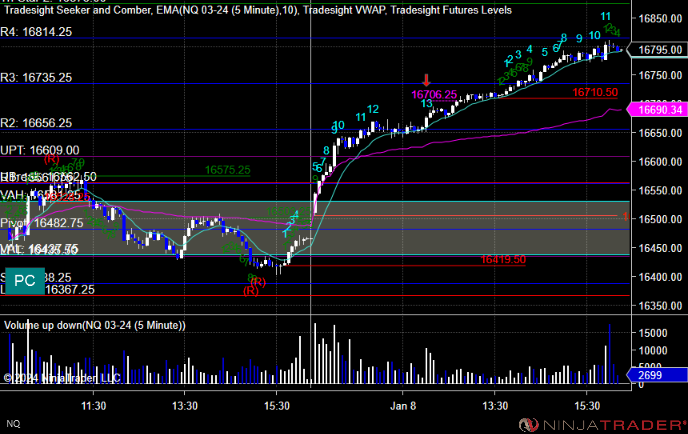Click the 16400.00 price axis label
This screenshot has width=688, height=434.
coord(660,277)
